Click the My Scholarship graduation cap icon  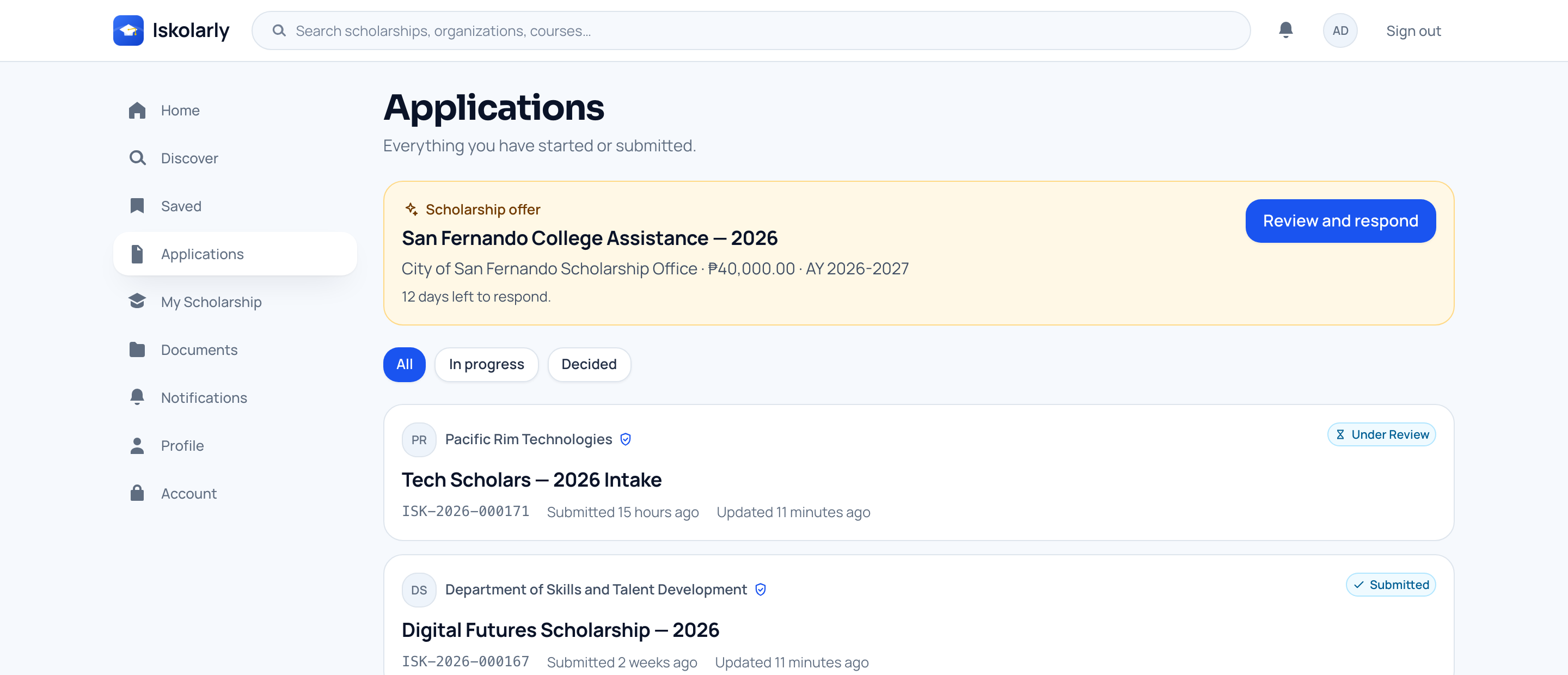click(x=138, y=301)
